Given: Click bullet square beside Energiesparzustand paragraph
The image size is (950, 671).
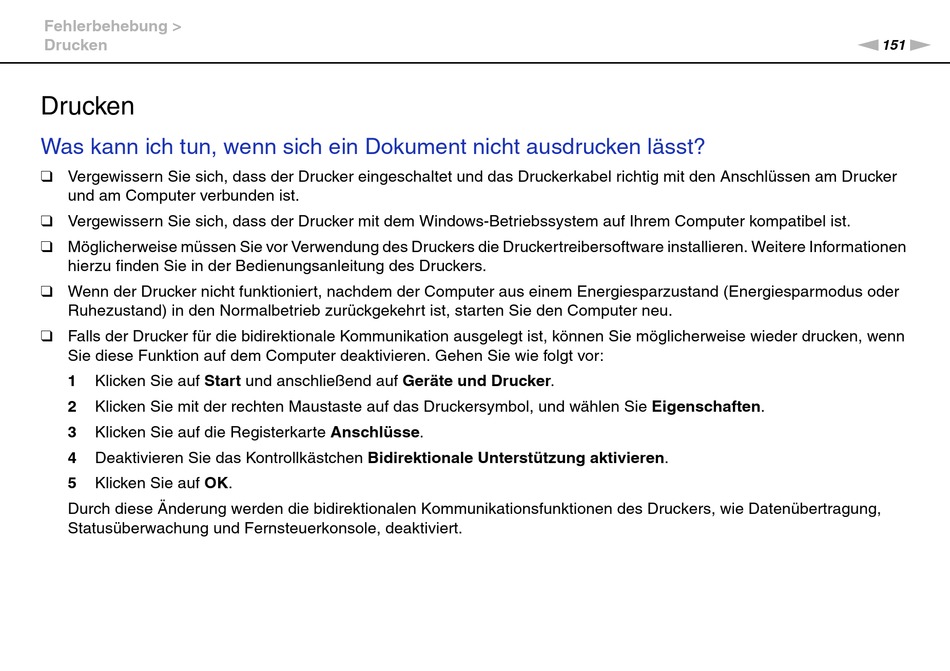Looking at the screenshot, I should 46,292.
